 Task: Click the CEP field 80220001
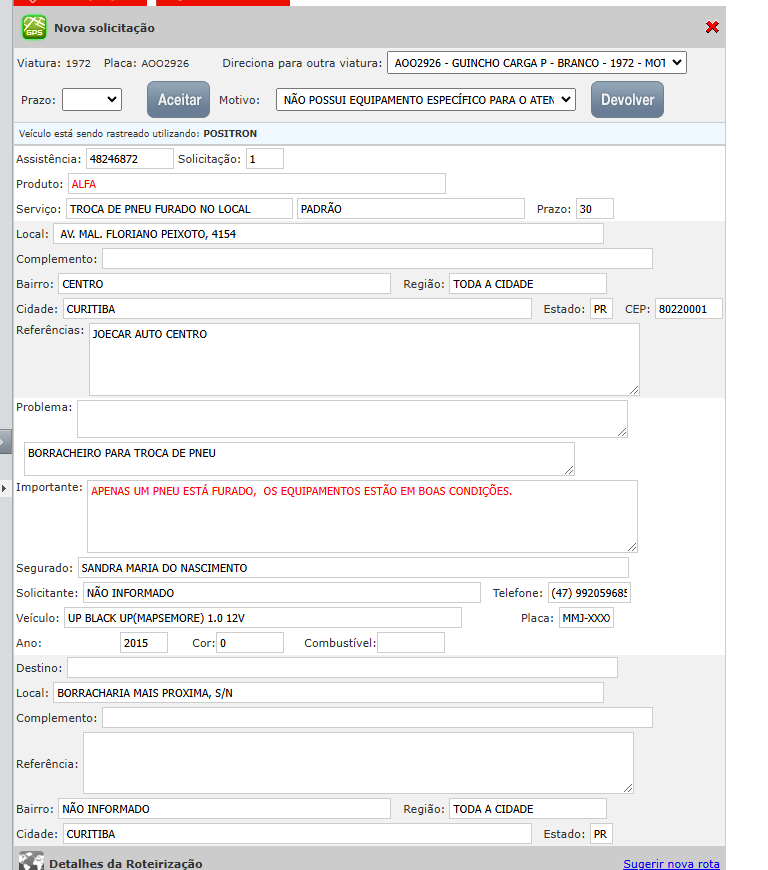pyautogui.click(x=689, y=308)
